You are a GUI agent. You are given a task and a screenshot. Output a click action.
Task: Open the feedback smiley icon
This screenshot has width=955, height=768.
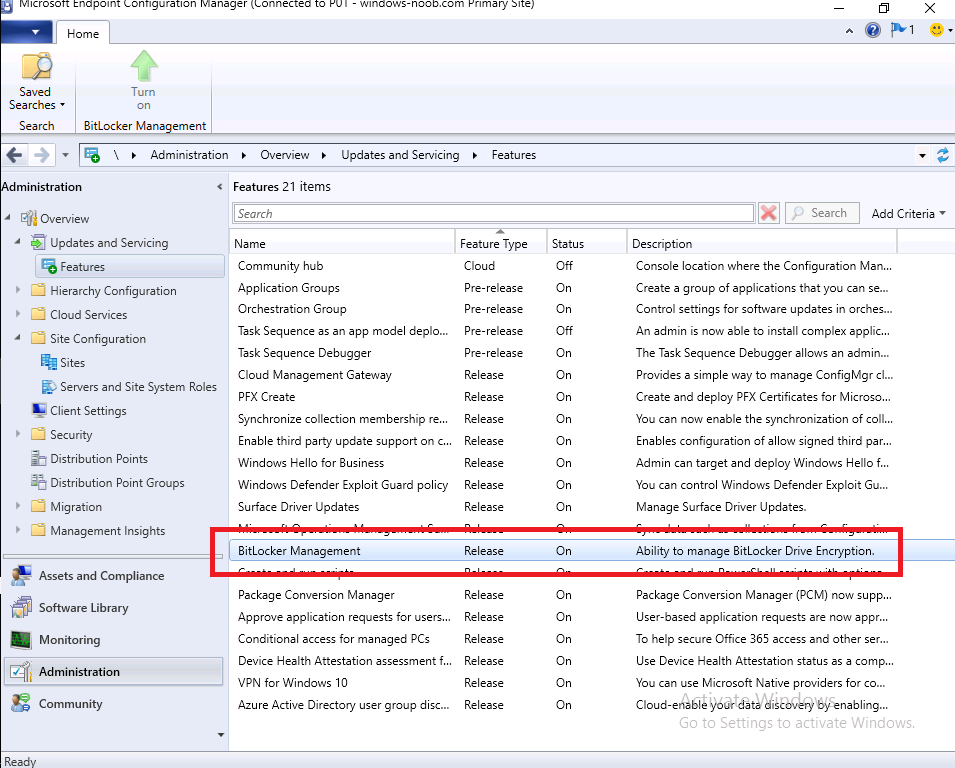937,29
